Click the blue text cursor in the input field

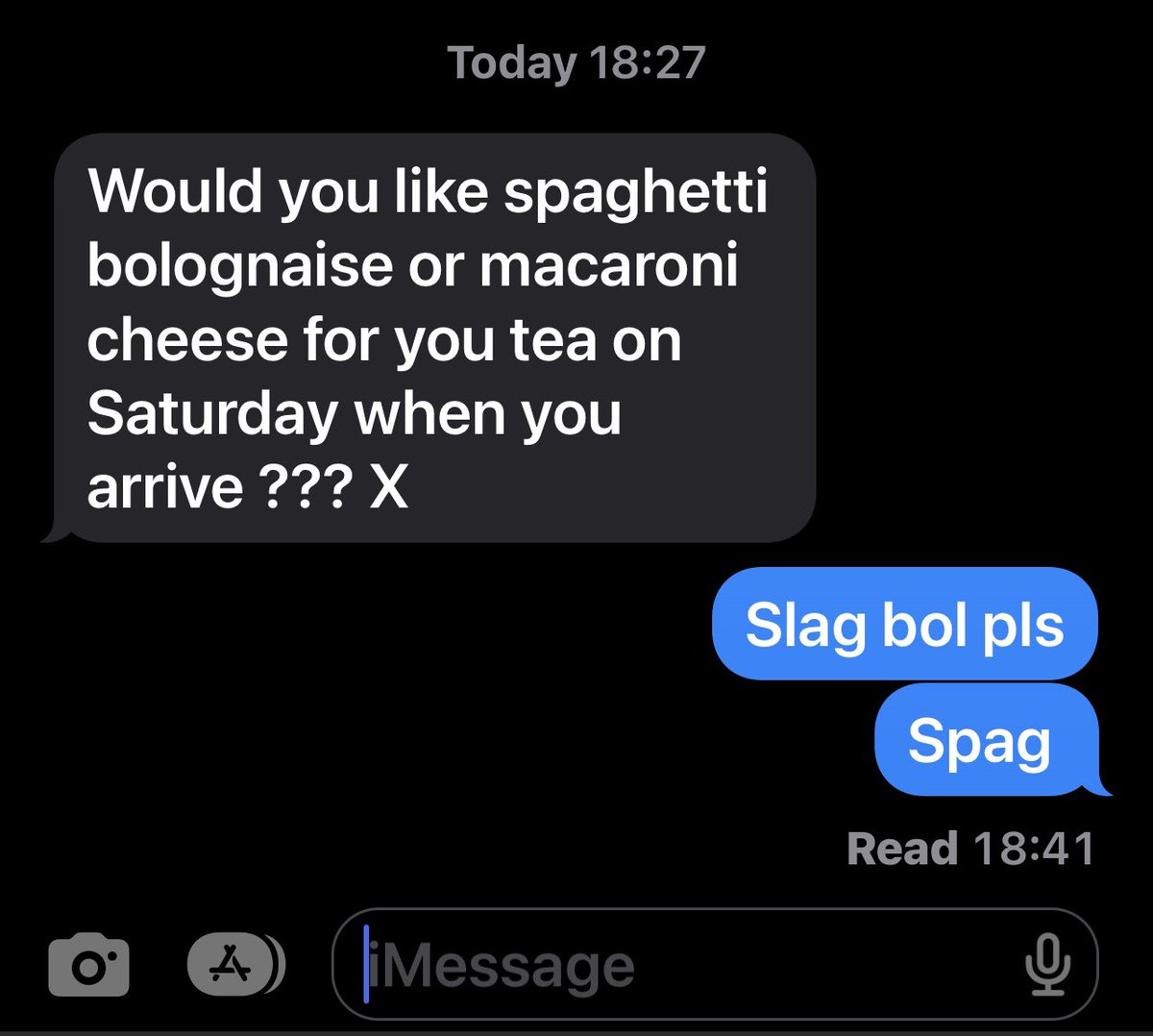366,964
